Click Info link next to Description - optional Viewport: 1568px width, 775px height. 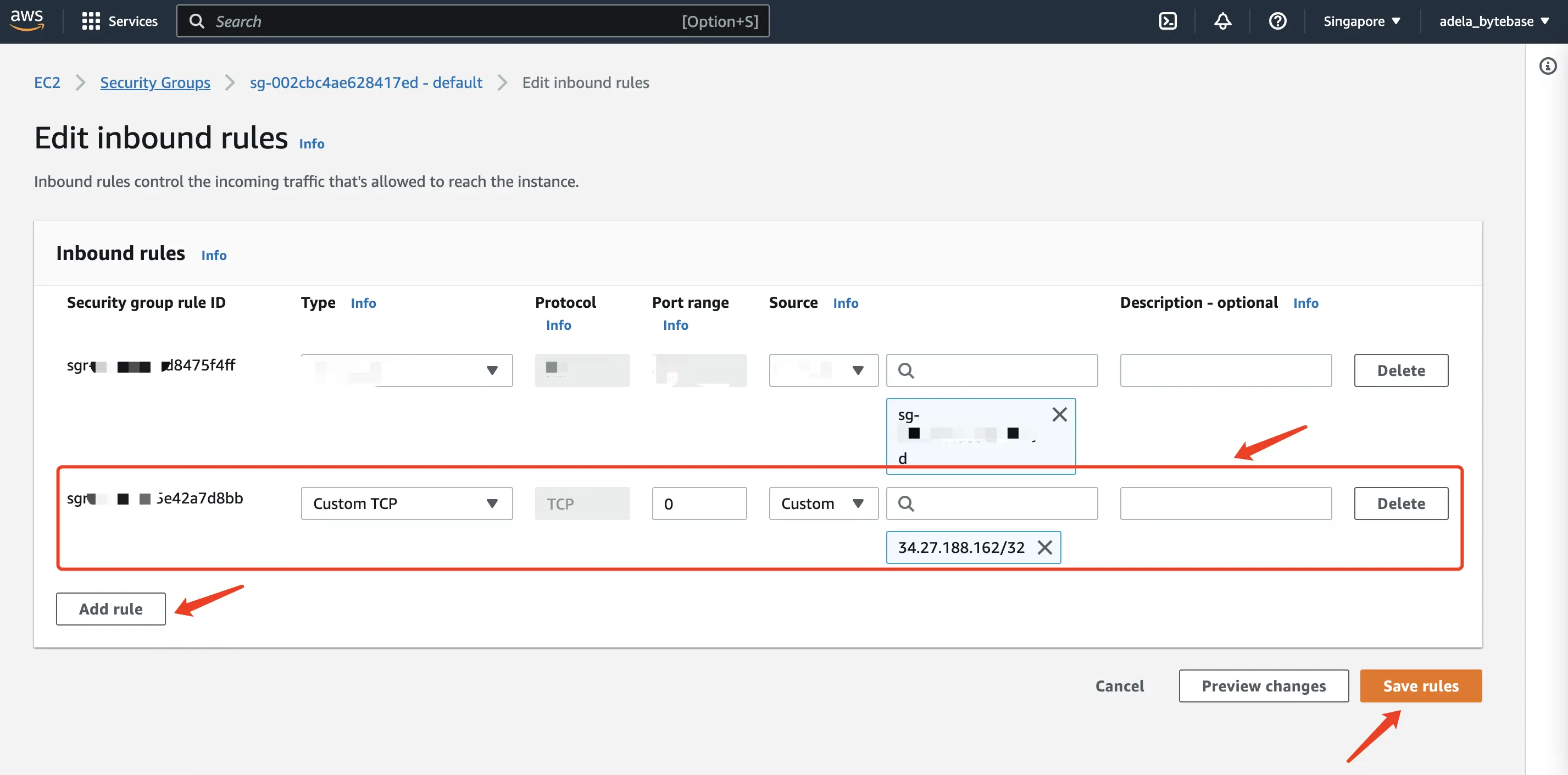1305,303
